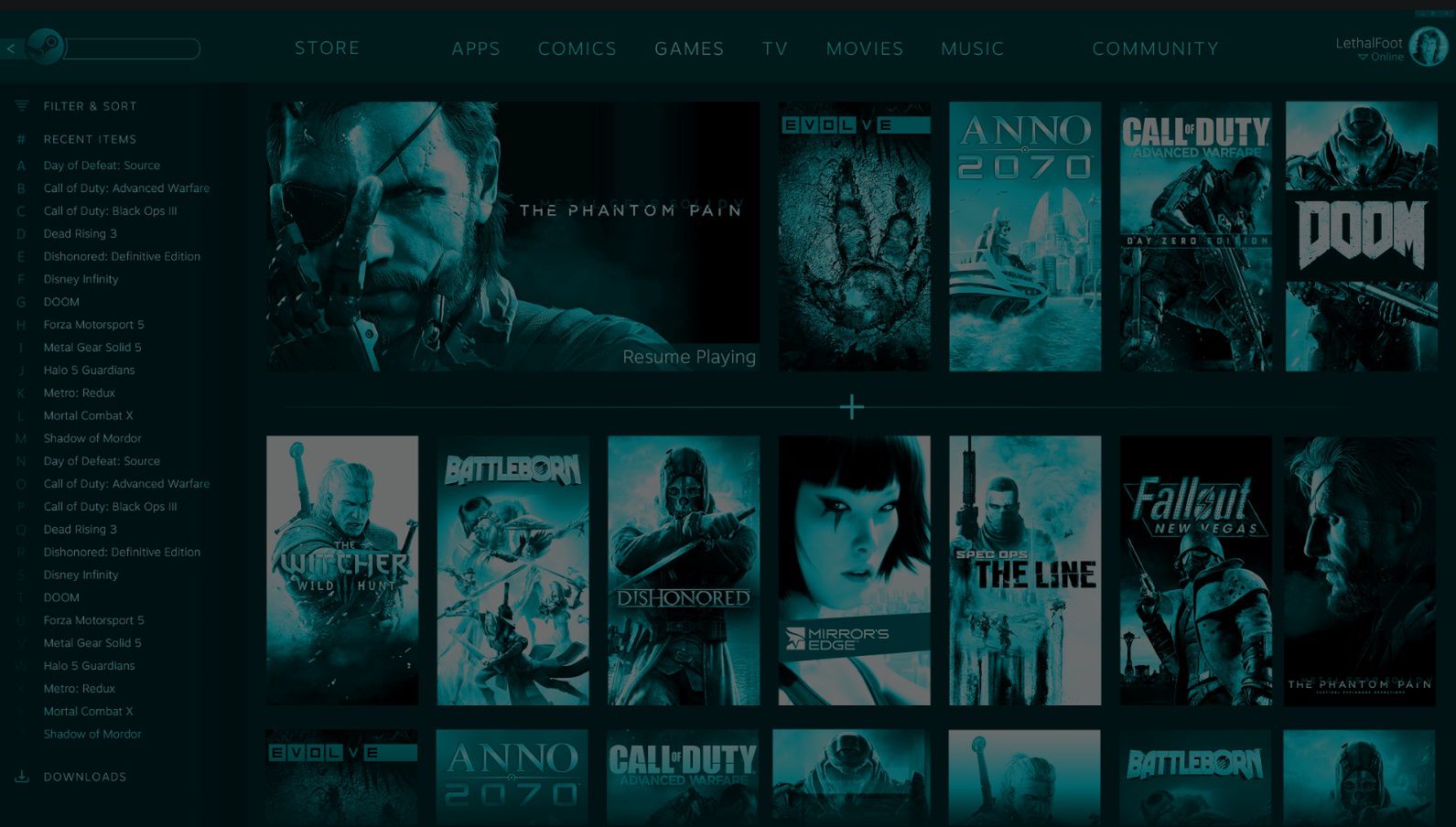Click the download tray icon beside Downloads
The height and width of the screenshot is (827, 1456).
[22, 777]
